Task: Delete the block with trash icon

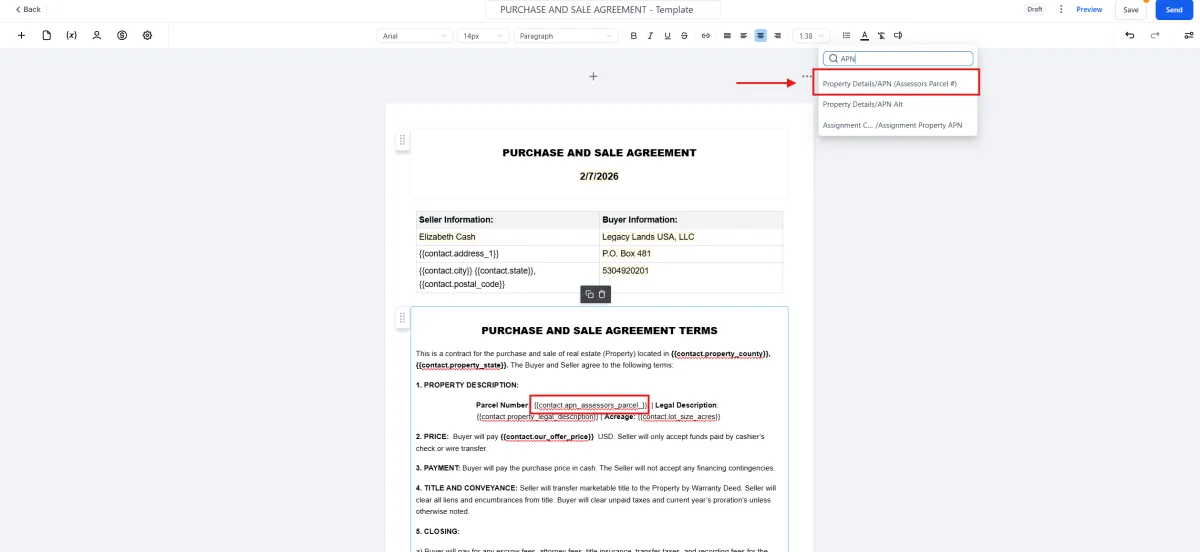Action: pos(602,294)
